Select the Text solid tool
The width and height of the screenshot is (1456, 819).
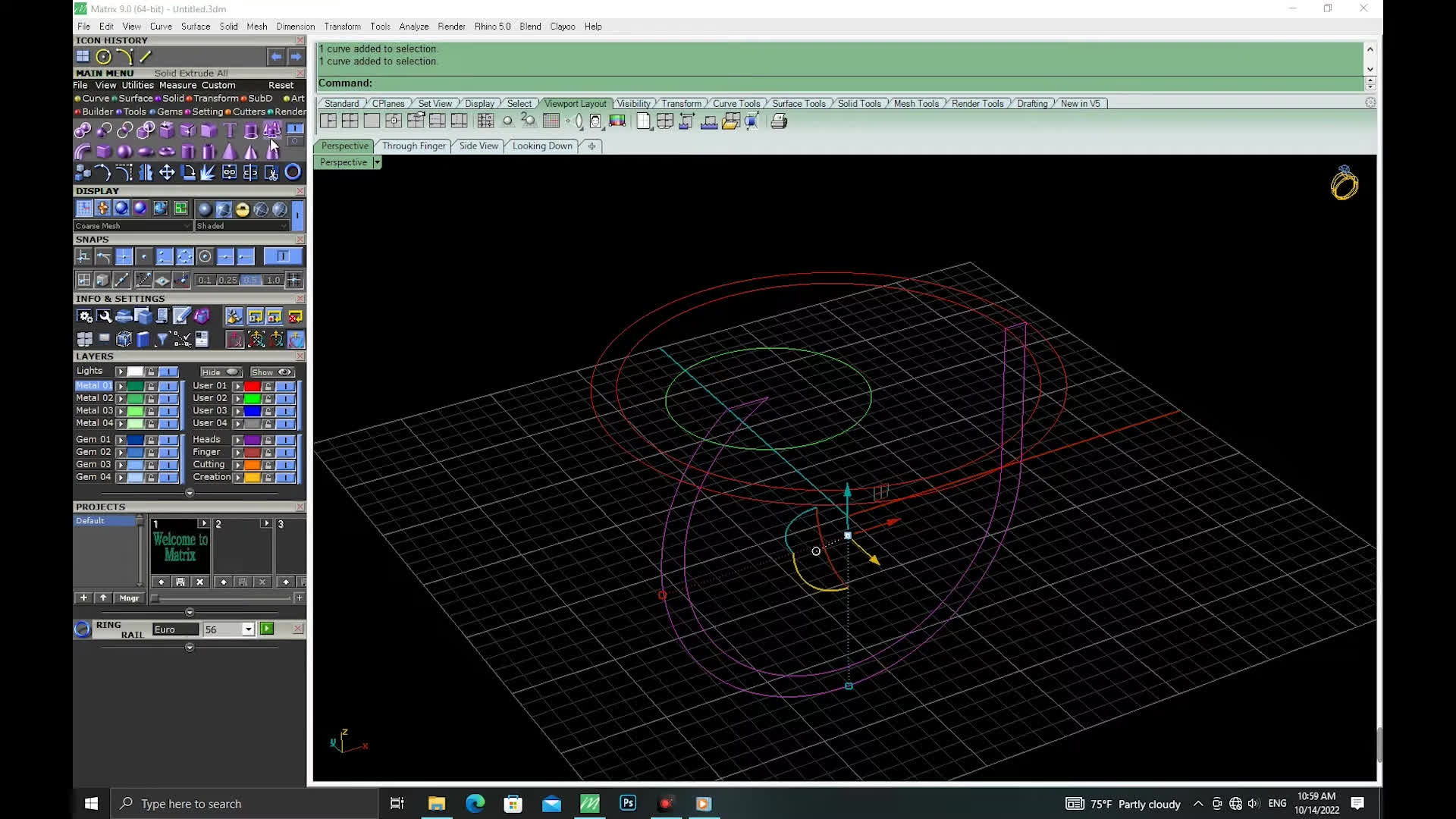pos(230,130)
